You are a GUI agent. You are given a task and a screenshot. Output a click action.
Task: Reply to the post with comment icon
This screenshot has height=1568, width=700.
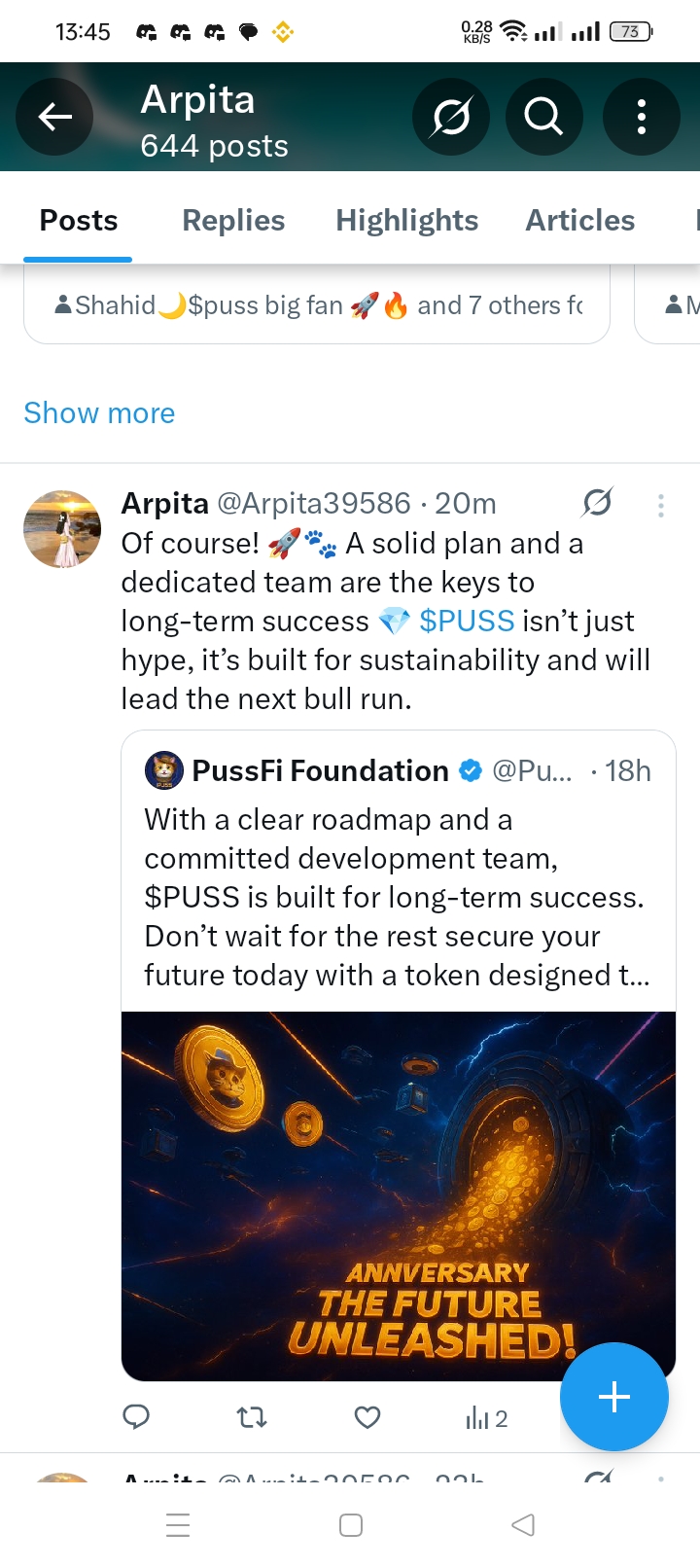click(x=136, y=1417)
